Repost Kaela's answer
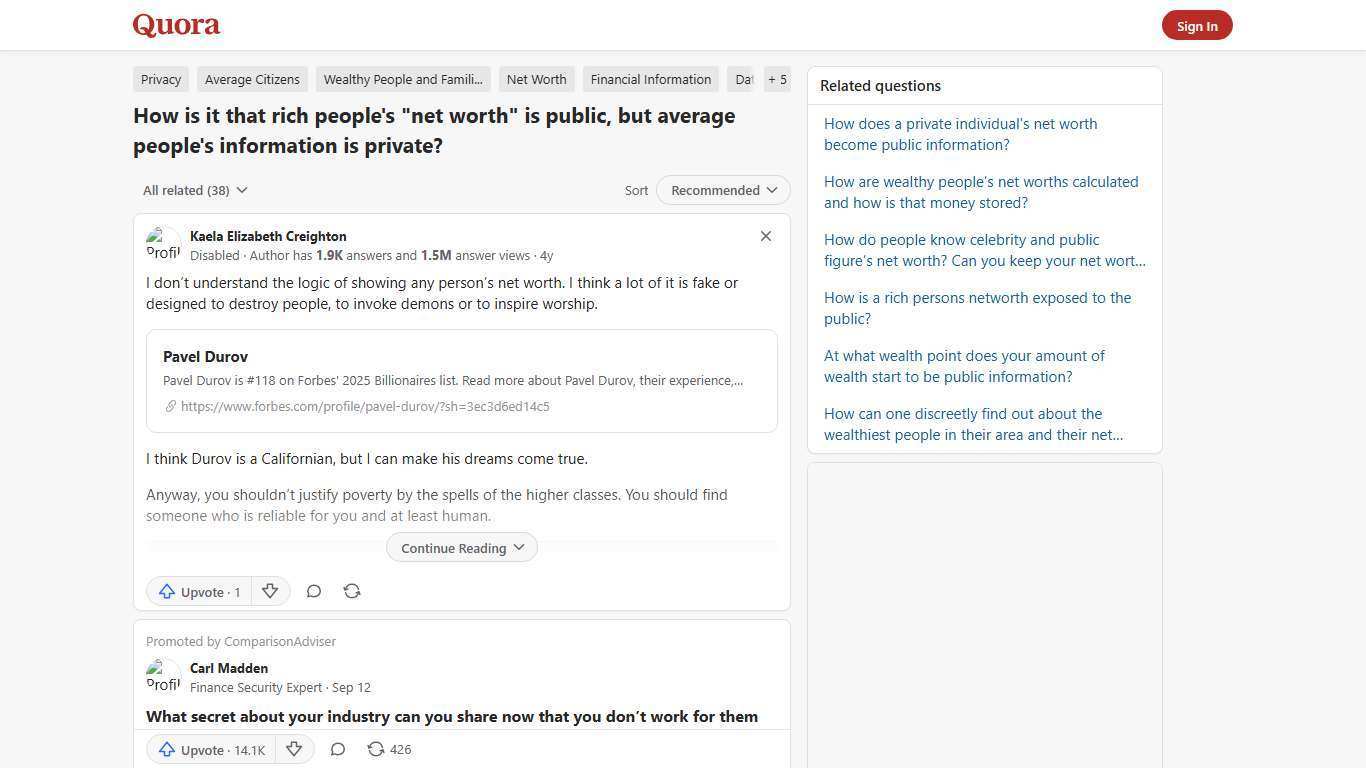Screen dimensions: 1366x768 (352, 591)
